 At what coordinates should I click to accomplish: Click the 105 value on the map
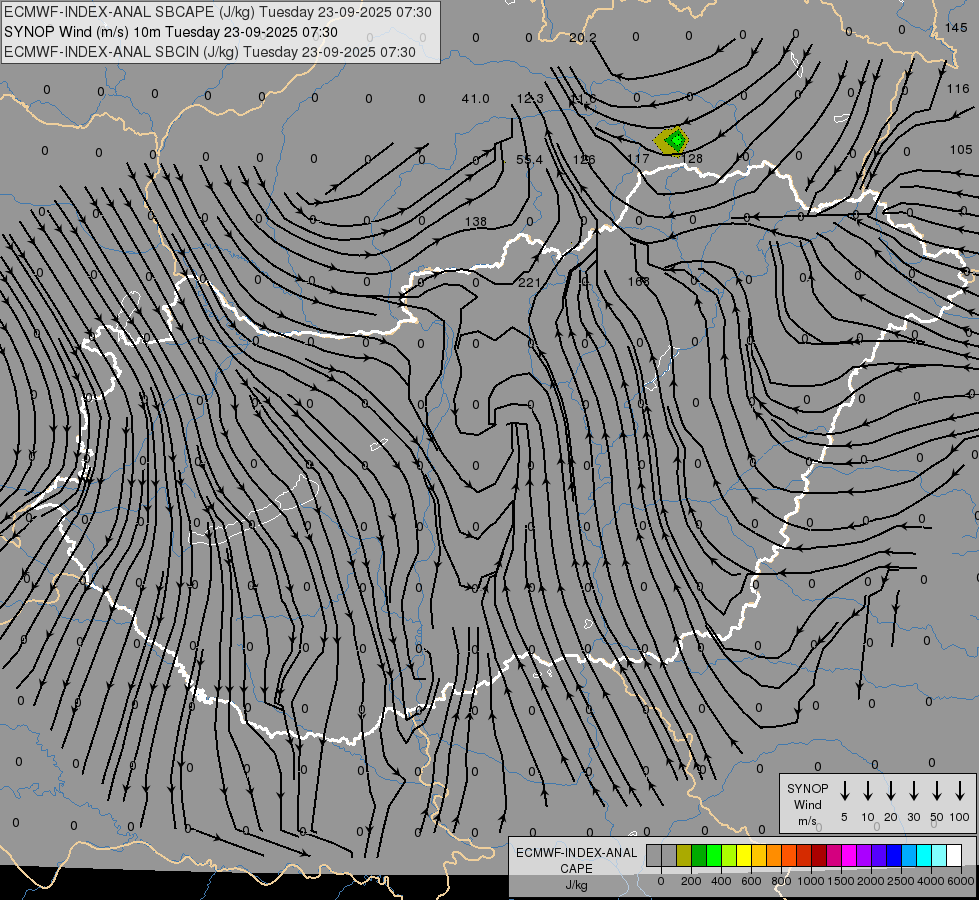tap(961, 150)
